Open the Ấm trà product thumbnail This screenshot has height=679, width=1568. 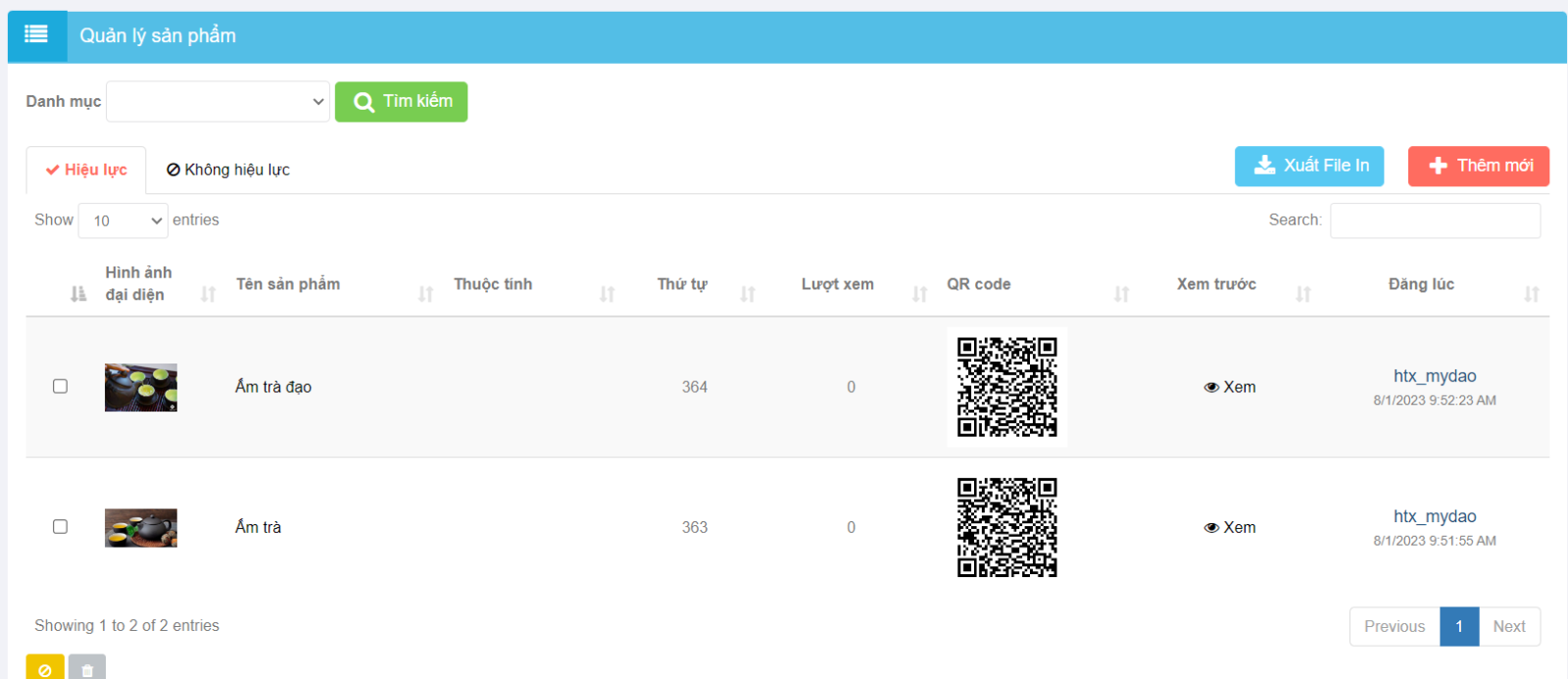[x=141, y=527]
